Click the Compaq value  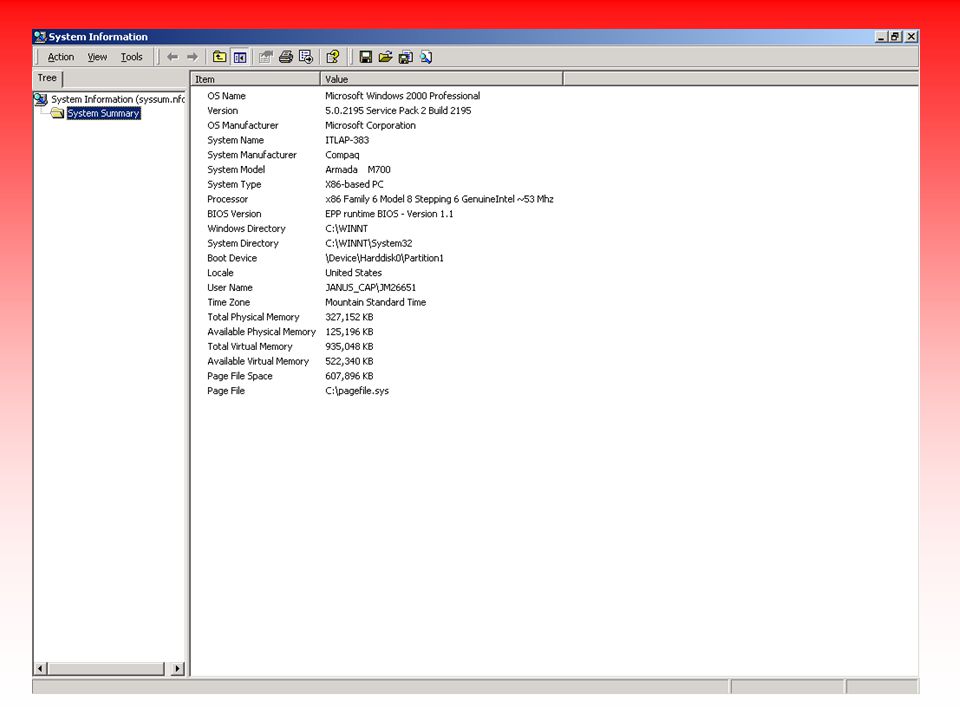pos(342,155)
